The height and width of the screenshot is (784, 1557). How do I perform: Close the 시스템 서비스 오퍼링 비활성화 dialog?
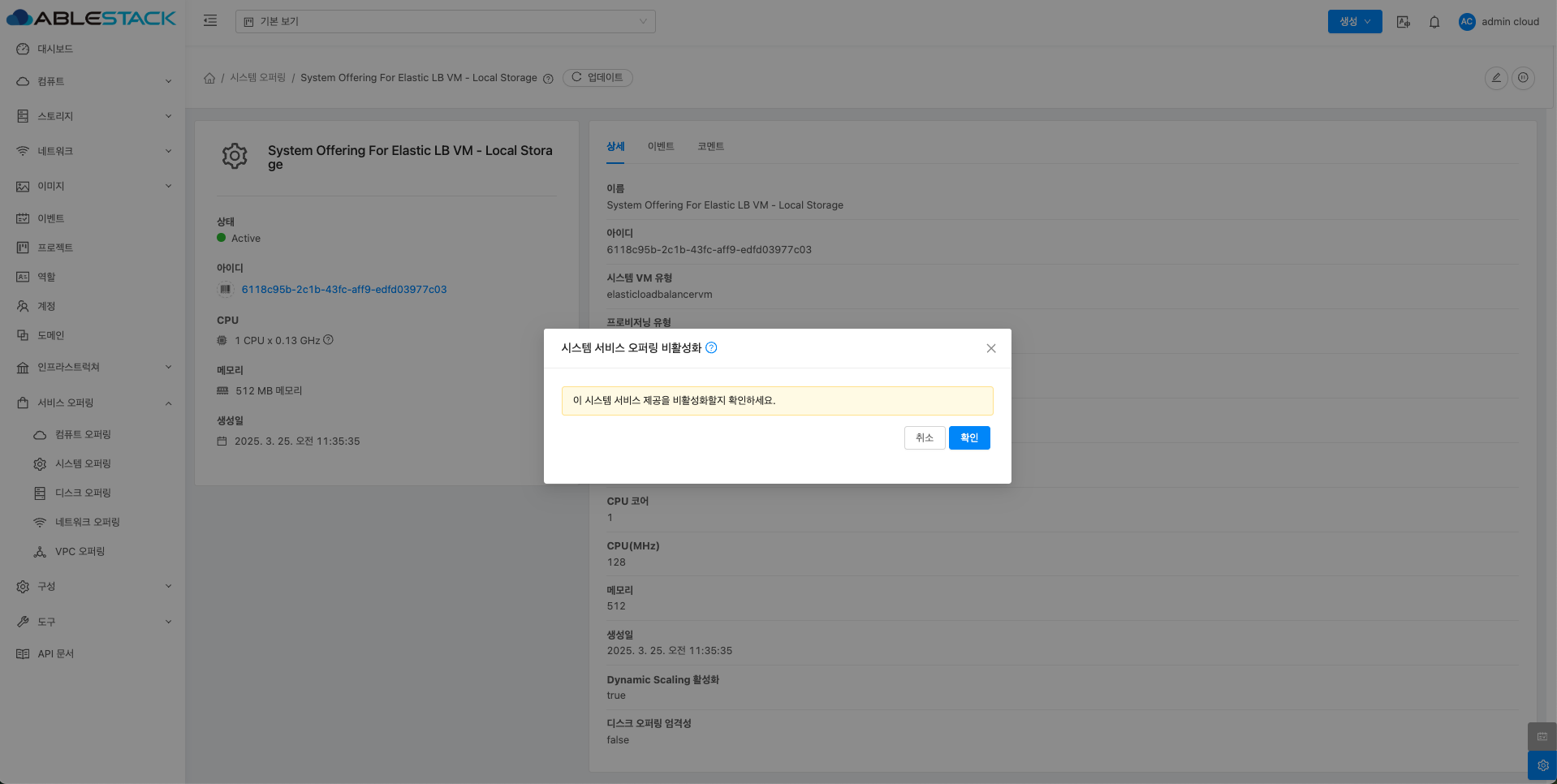pyautogui.click(x=990, y=348)
